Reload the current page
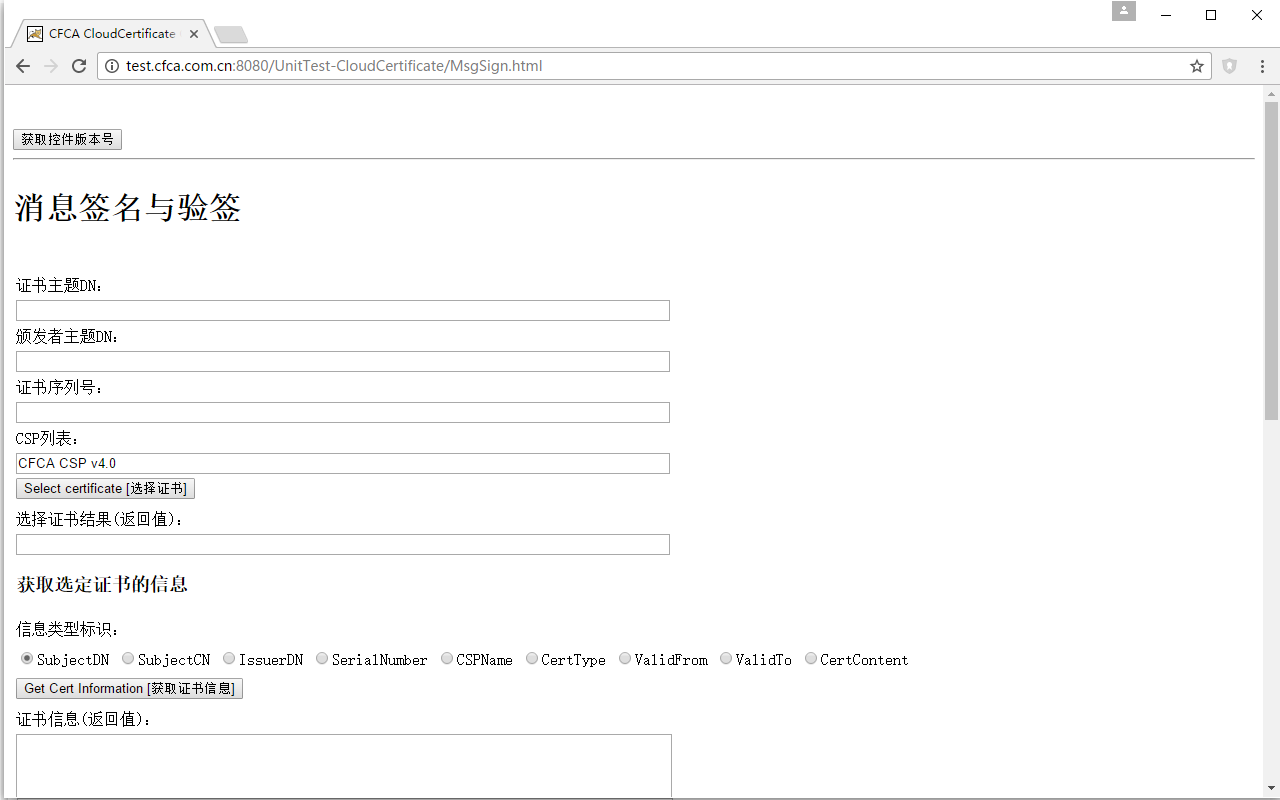Screen dimensions: 1280x800 pyautogui.click(x=79, y=66)
